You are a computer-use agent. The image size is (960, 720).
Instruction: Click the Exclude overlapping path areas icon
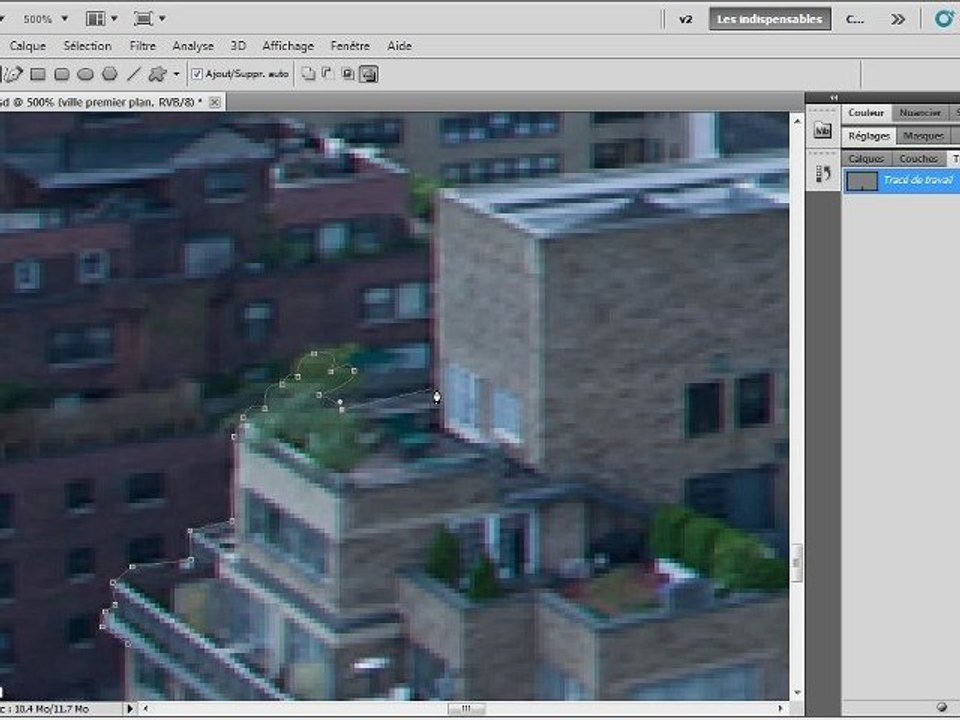coord(369,74)
